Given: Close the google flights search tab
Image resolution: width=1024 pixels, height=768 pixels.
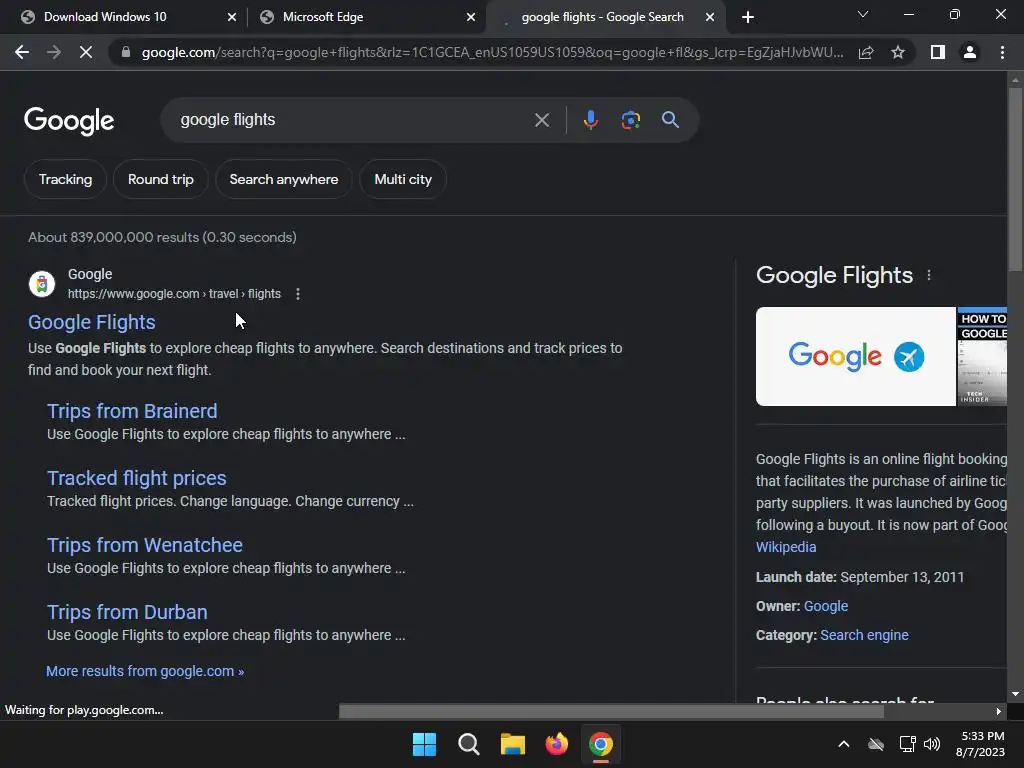Looking at the screenshot, I should point(710,17).
